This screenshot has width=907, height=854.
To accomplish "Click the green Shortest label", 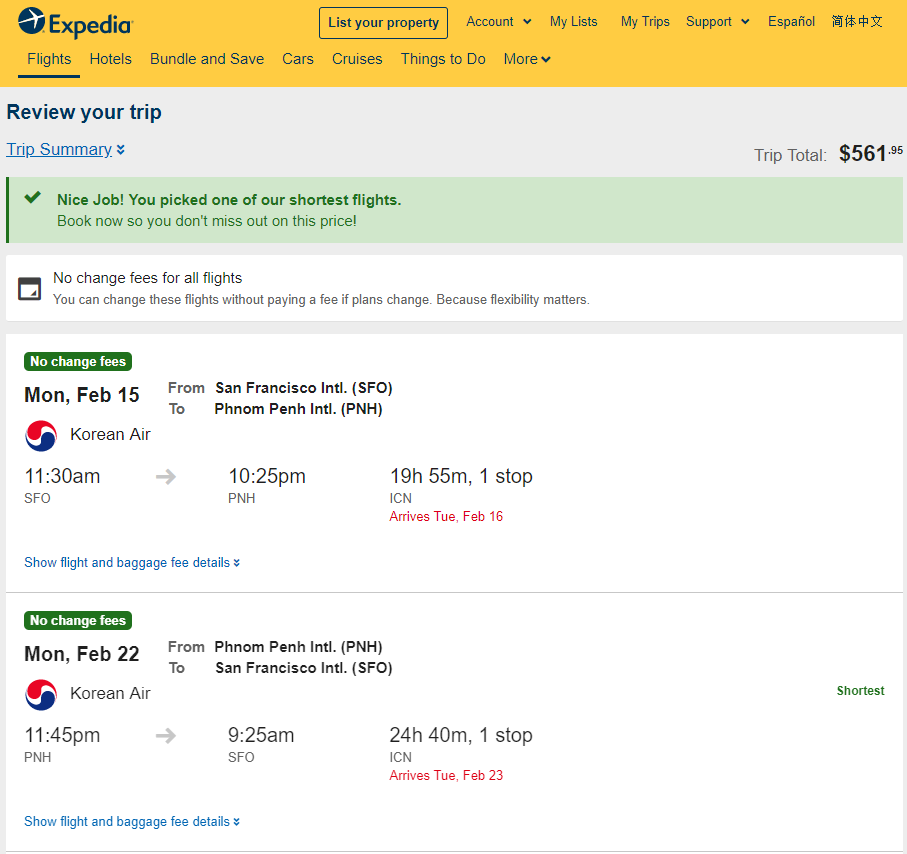I will pyautogui.click(x=860, y=691).
